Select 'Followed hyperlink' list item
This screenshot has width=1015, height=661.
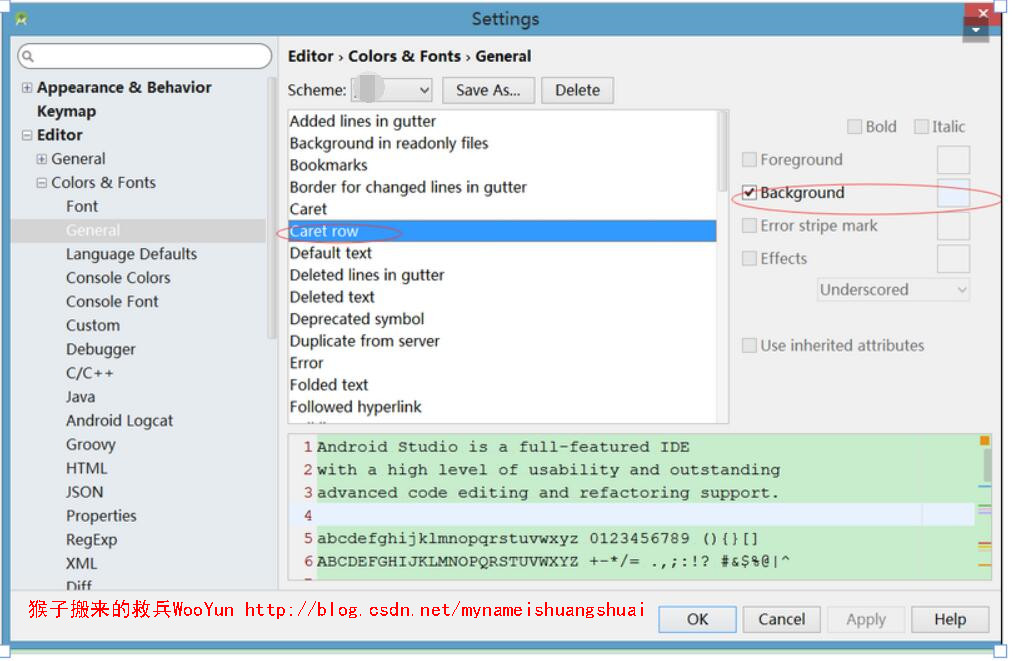(502, 407)
